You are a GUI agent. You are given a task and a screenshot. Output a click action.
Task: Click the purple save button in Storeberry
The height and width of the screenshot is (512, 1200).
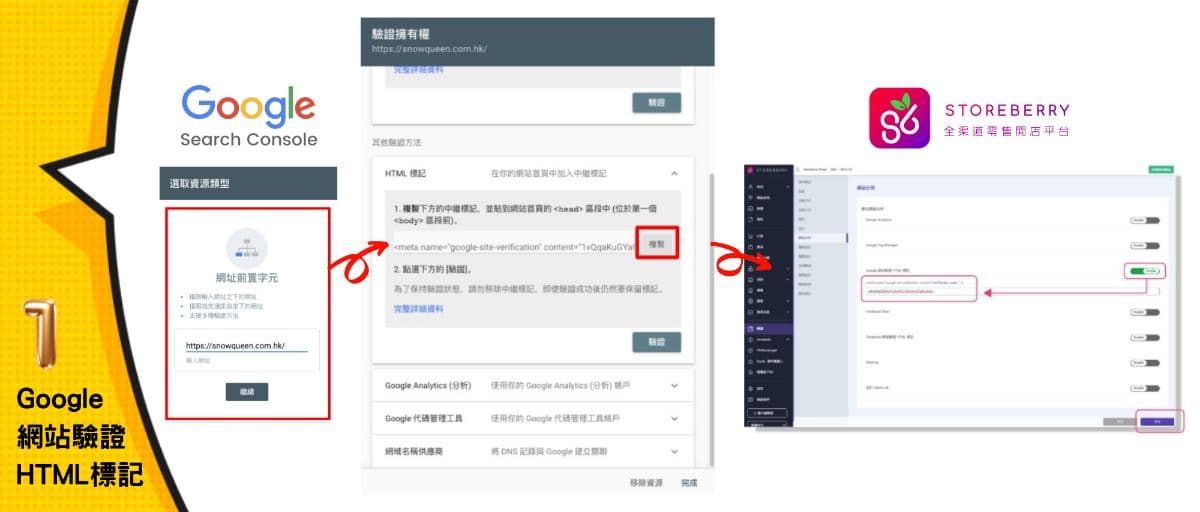[1156, 421]
